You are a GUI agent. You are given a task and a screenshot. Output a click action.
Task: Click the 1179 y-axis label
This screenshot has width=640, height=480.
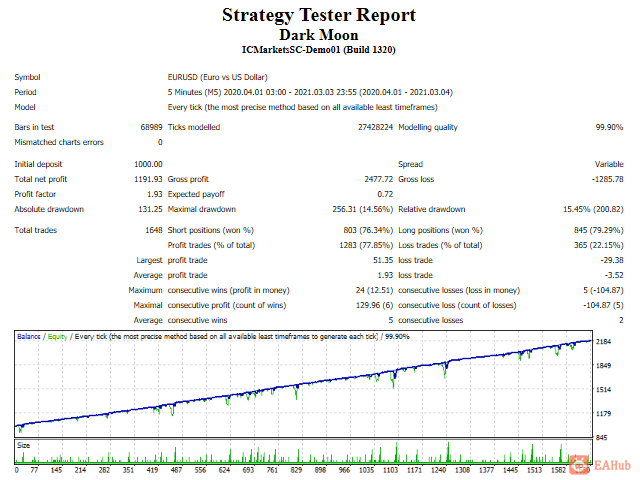pyautogui.click(x=603, y=414)
